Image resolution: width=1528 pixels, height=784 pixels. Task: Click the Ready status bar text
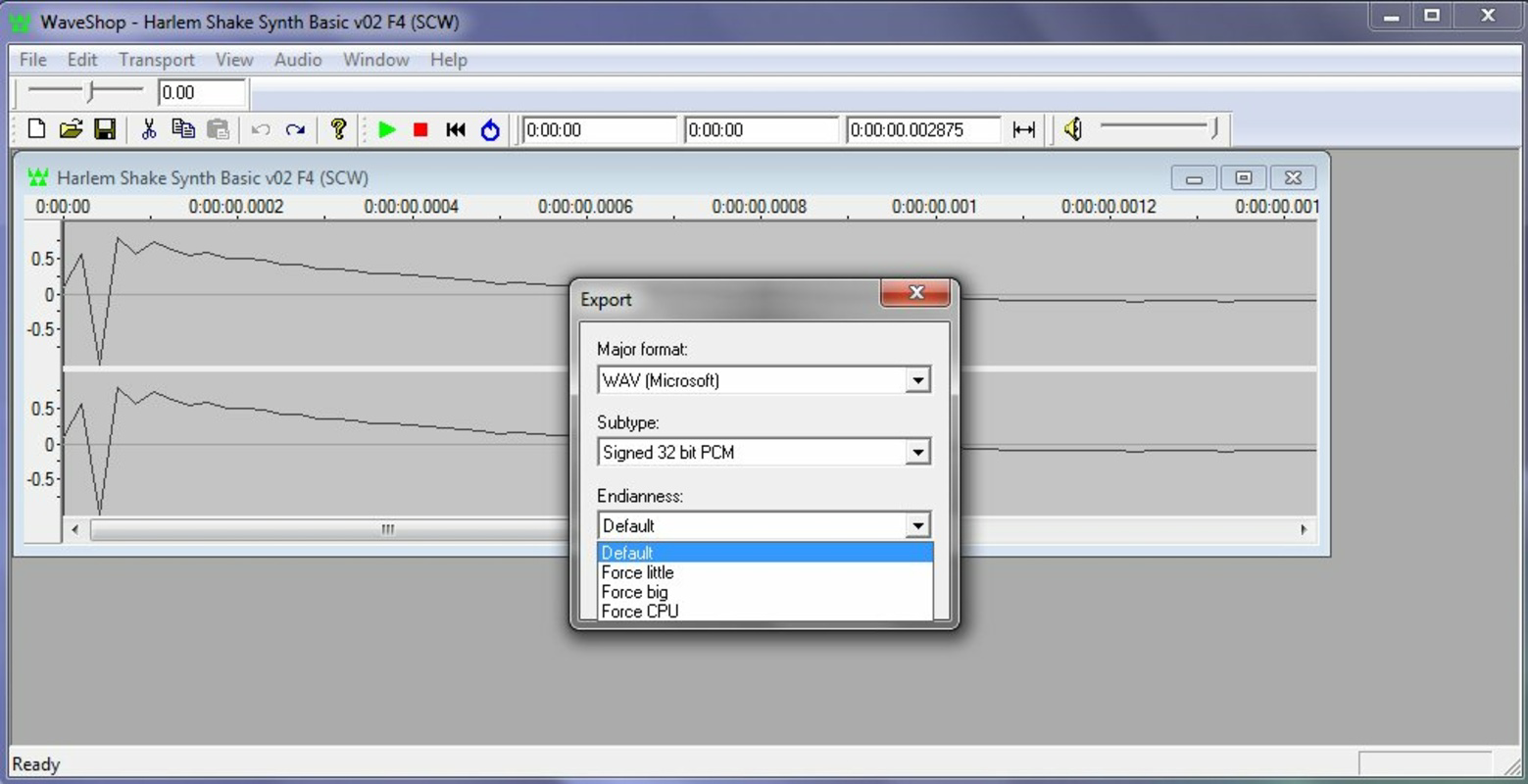(x=35, y=764)
